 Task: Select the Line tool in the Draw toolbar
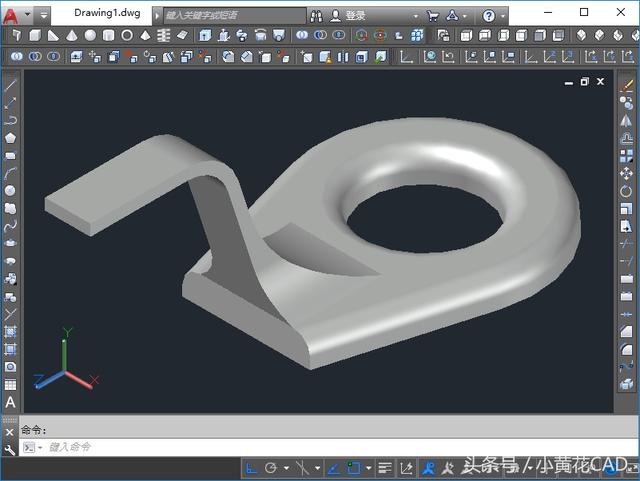(10, 86)
